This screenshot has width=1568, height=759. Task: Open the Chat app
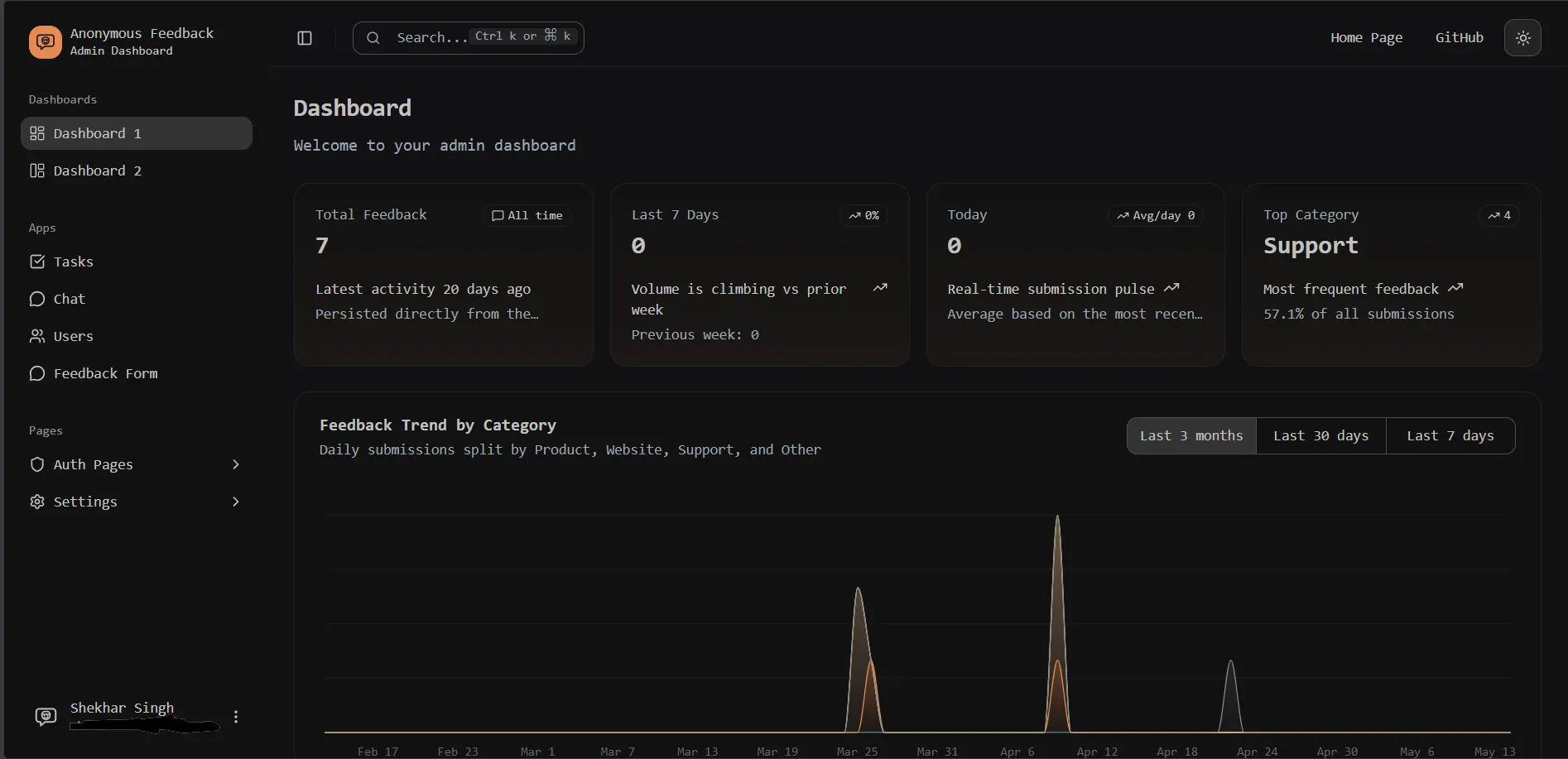[137, 299]
